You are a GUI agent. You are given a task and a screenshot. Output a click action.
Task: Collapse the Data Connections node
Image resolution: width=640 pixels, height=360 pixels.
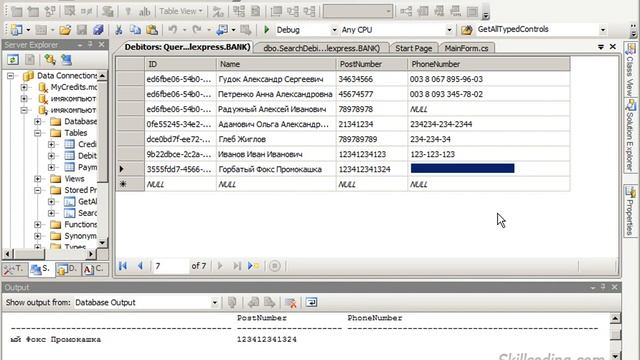[x=11, y=76]
